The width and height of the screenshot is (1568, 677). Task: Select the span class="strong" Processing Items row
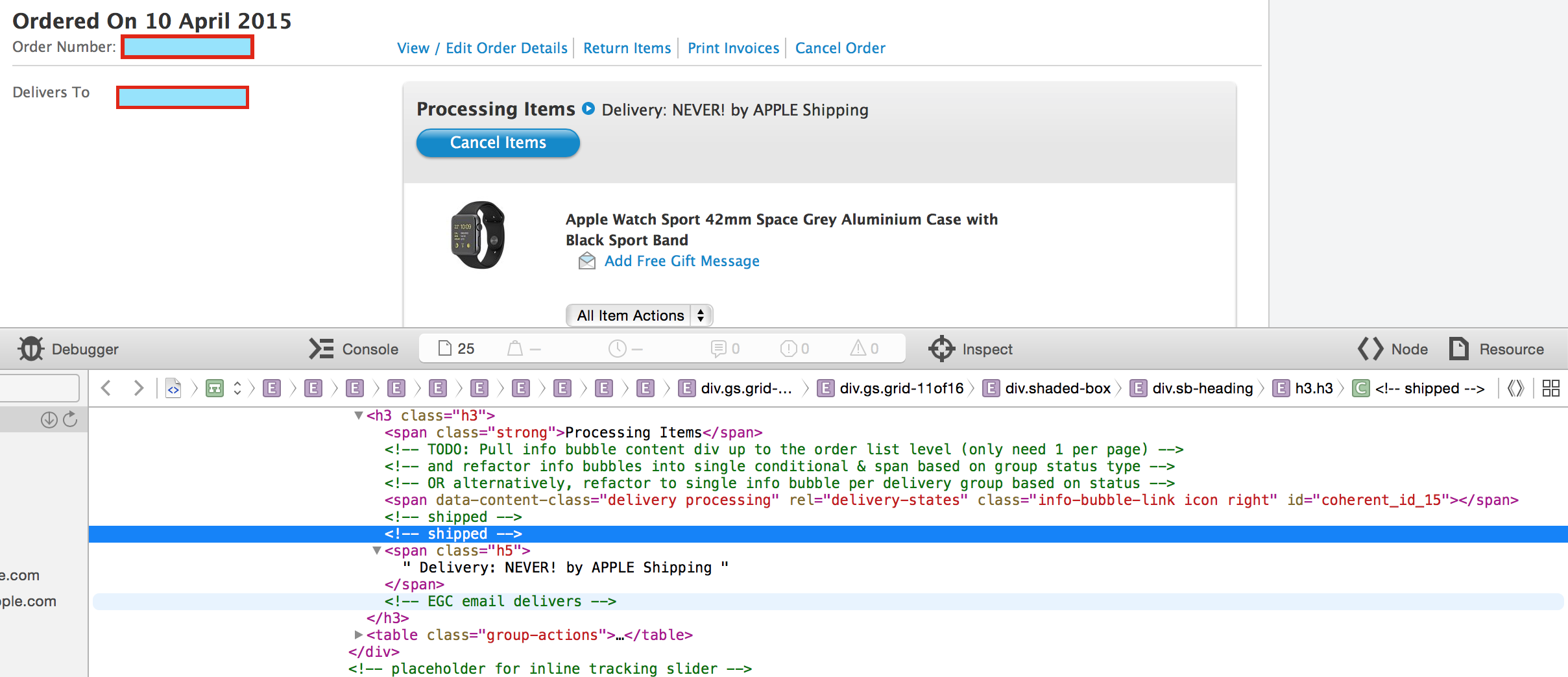(x=573, y=432)
